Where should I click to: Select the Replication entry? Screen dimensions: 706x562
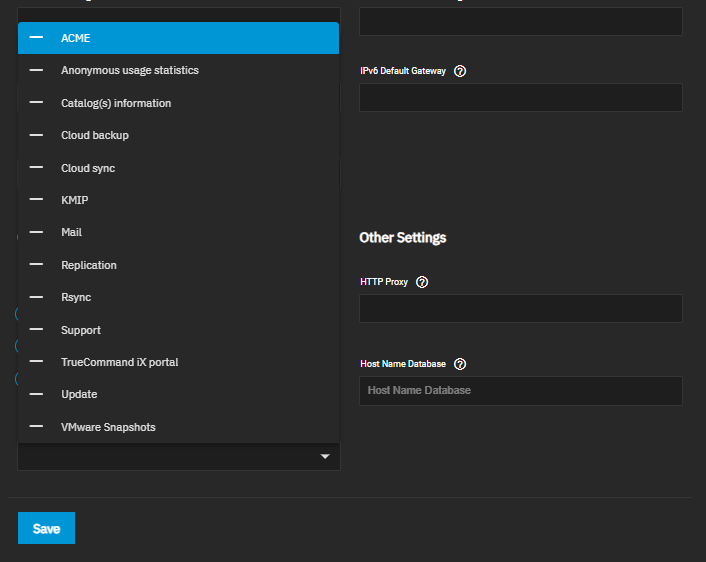pyautogui.click(x=89, y=265)
